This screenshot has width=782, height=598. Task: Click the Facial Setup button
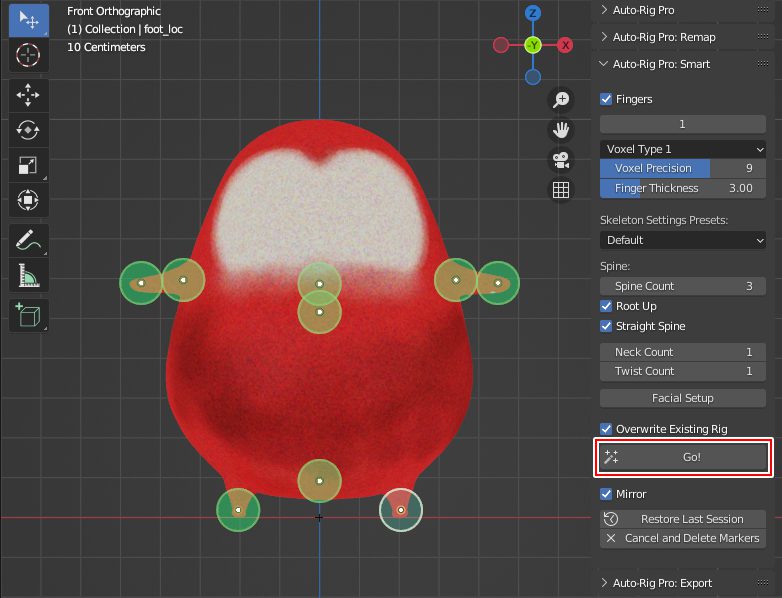683,398
